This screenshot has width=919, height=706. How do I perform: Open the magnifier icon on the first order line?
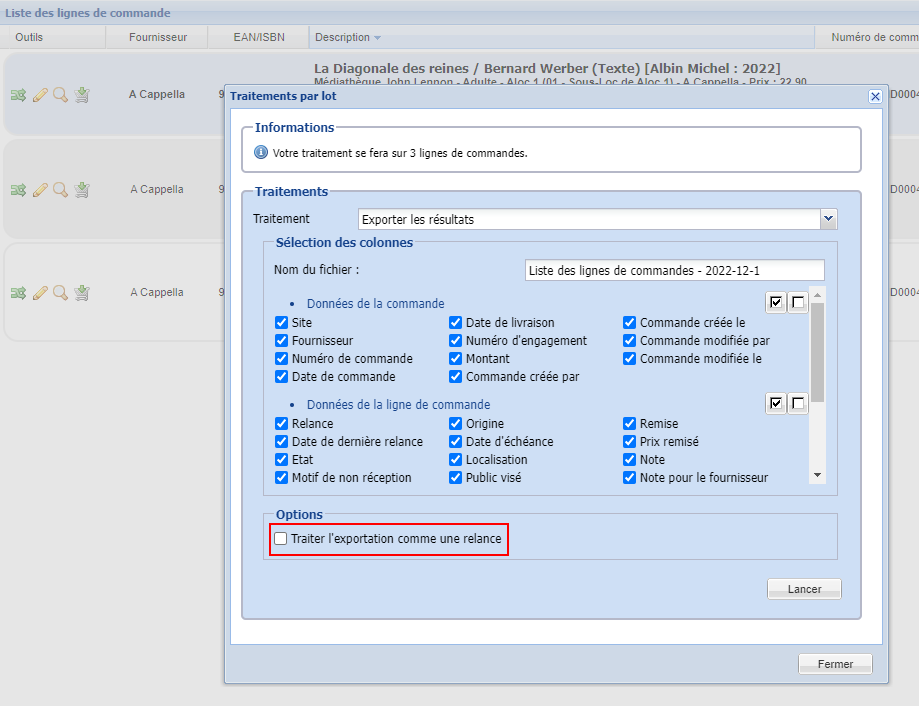pyautogui.click(x=60, y=94)
